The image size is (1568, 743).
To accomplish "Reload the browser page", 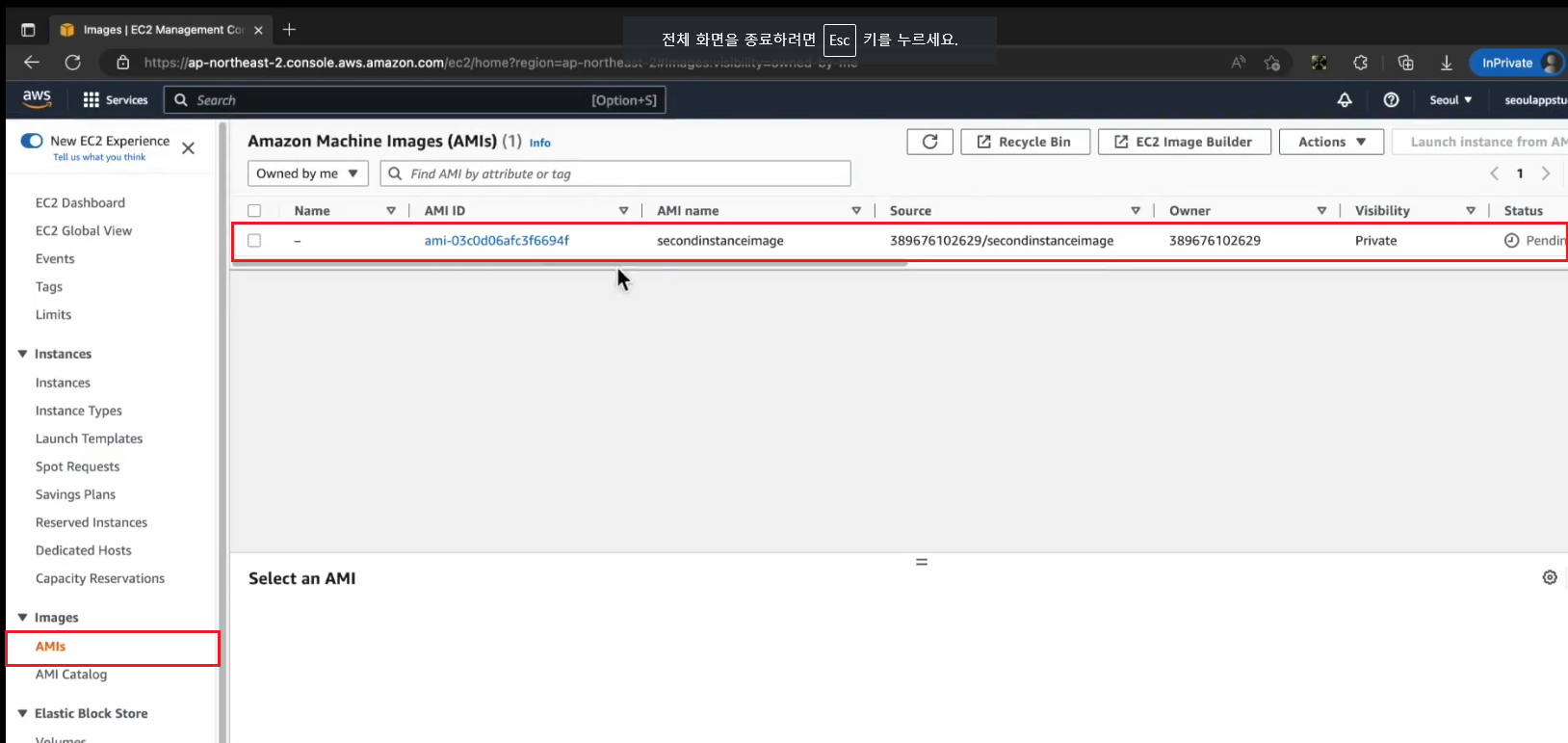I will tap(72, 63).
